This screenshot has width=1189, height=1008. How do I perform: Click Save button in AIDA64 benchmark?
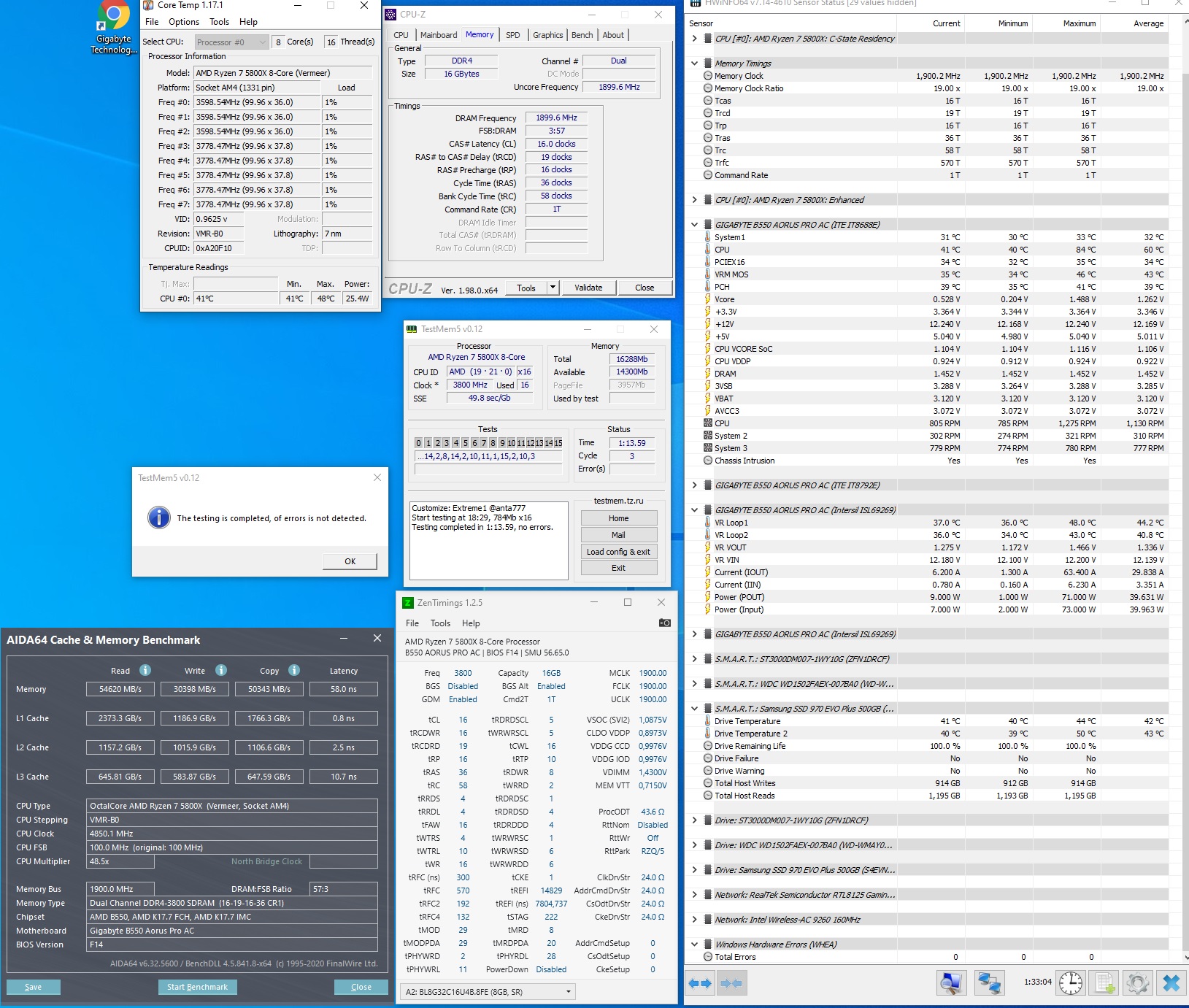34,987
